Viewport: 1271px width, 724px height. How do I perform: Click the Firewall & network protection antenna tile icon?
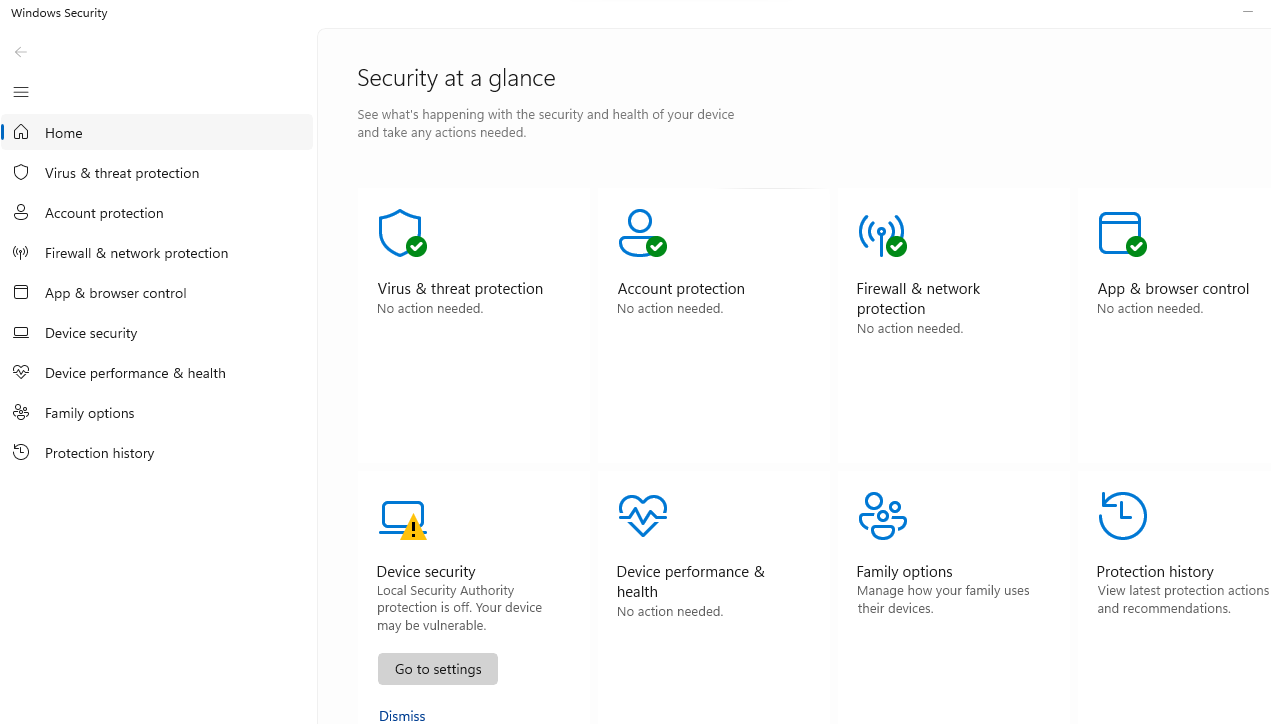[x=882, y=234]
